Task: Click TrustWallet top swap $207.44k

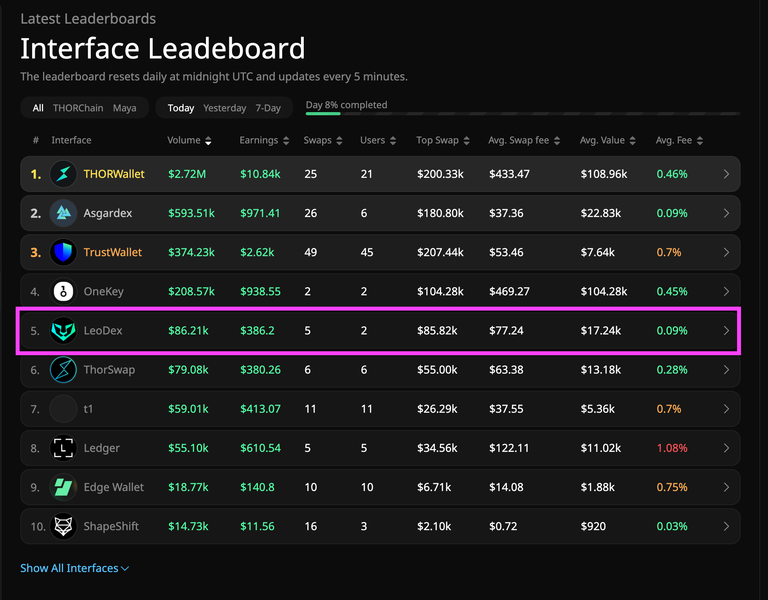Action: click(440, 252)
